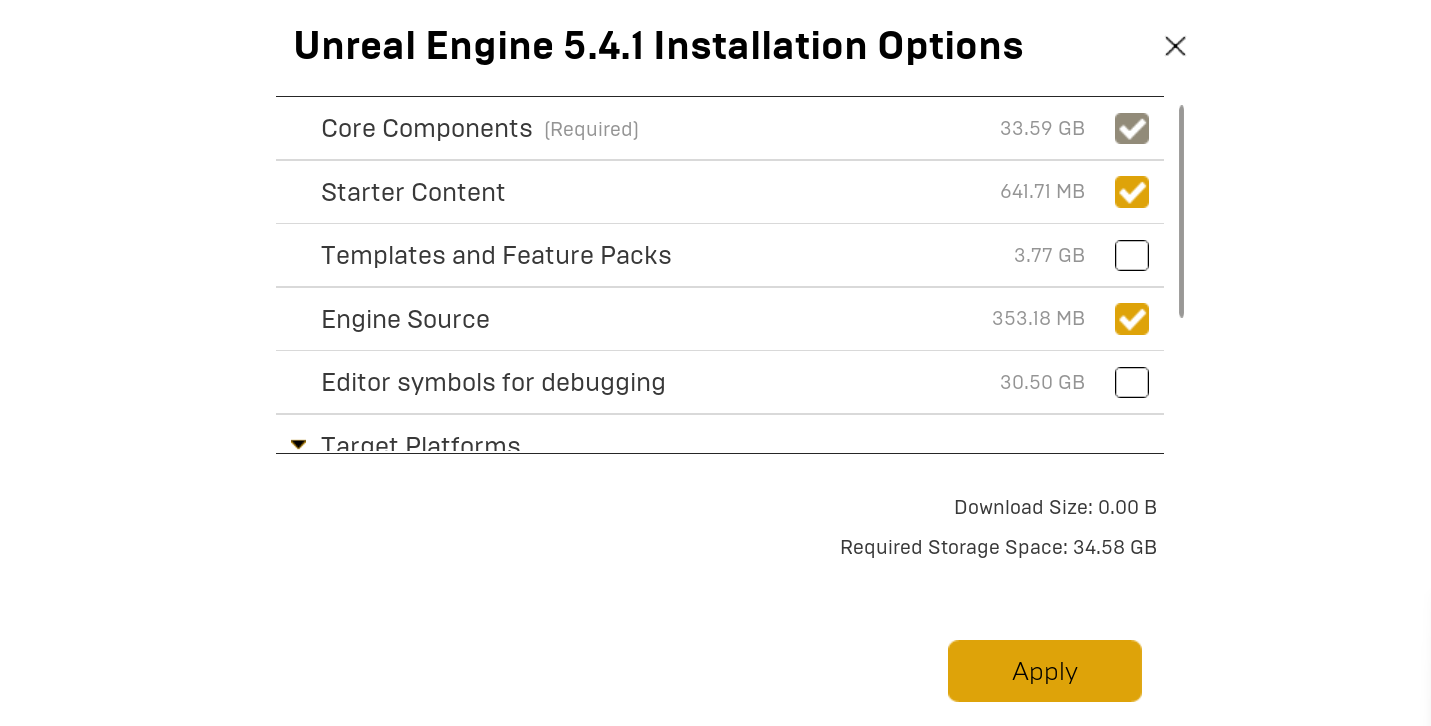Viewport: 1431px width, 726px height.
Task: Uncheck the Starter Content checkbox
Action: (x=1132, y=192)
